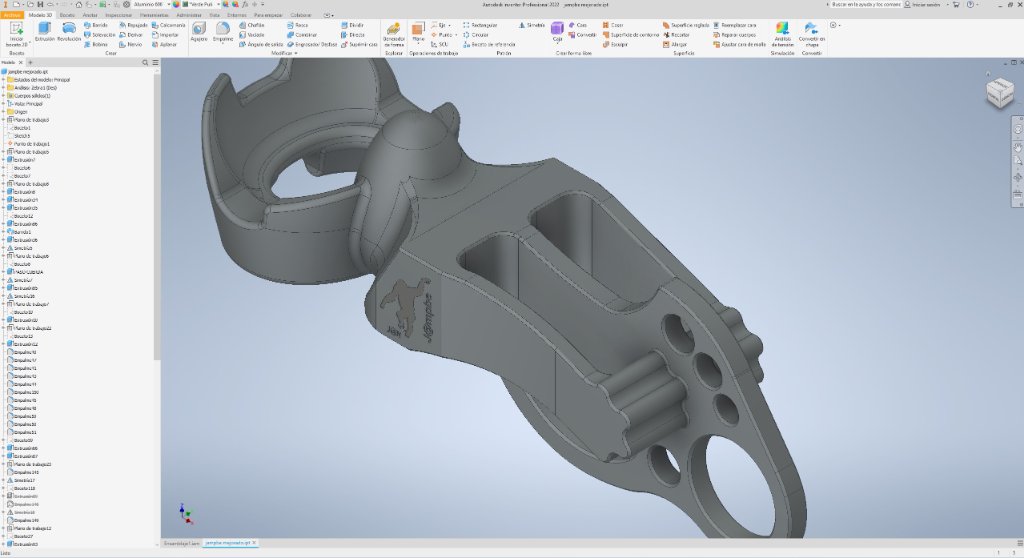
Task: Select the Extrusión tool
Action: click(x=44, y=32)
